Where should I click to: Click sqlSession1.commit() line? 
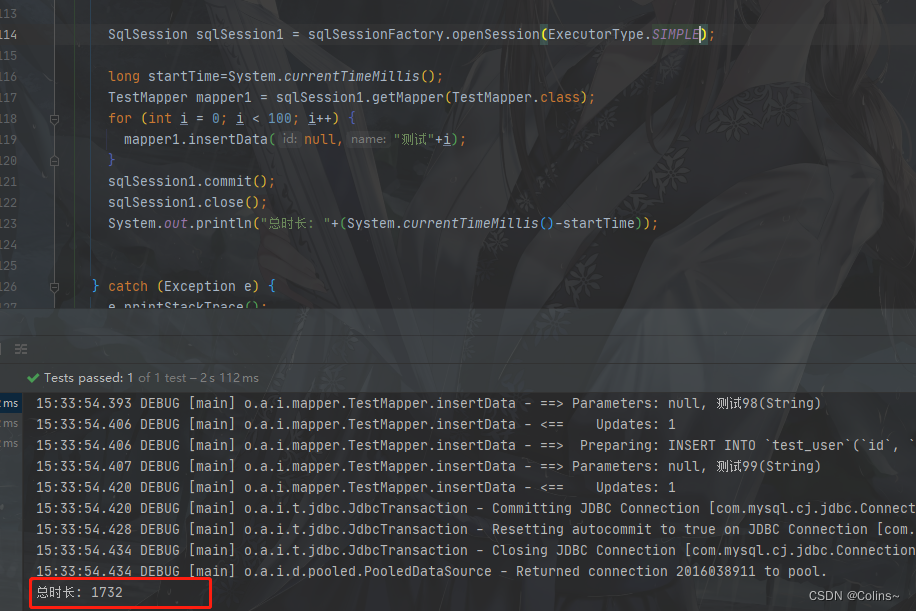coord(191,182)
